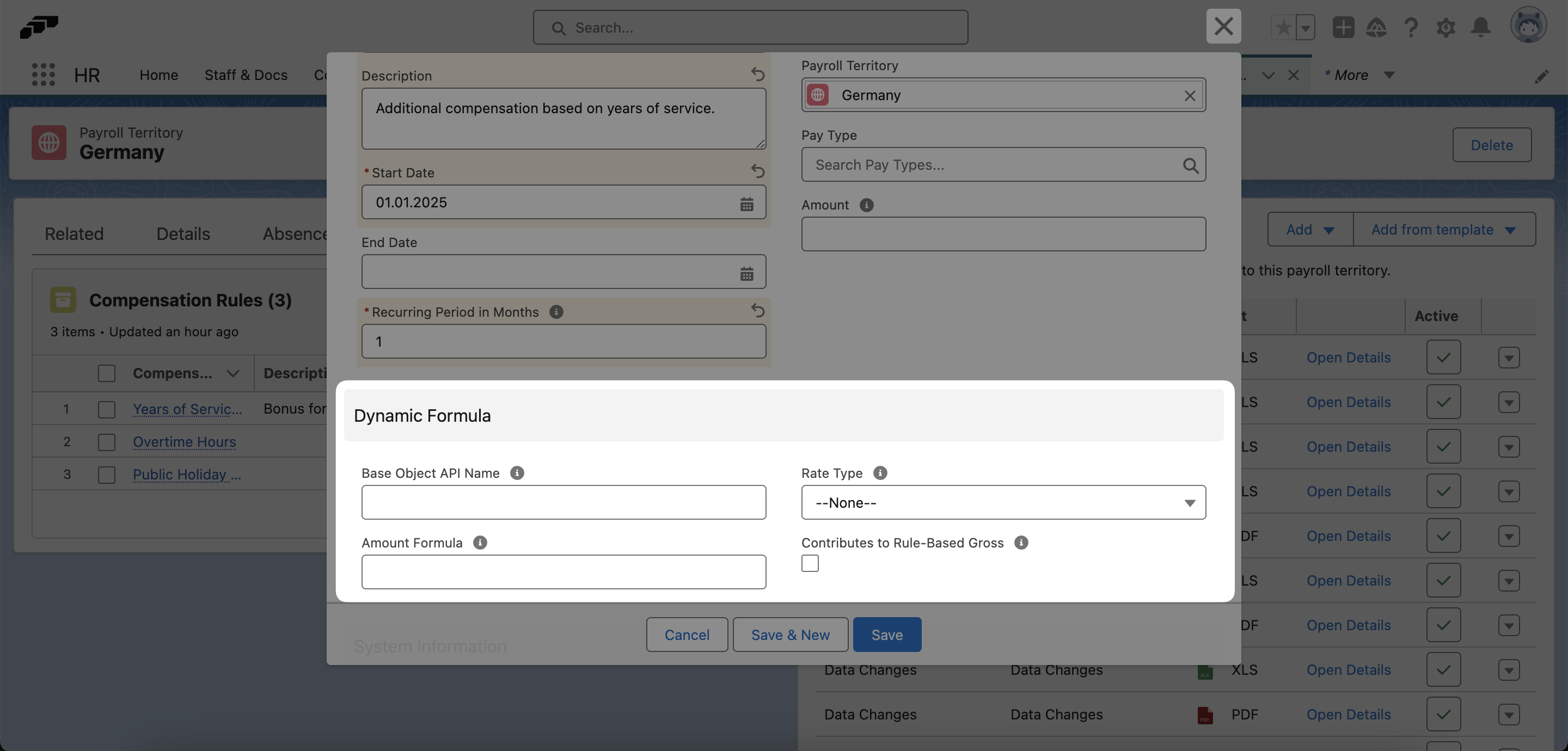
Task: Open the Start Date calendar picker
Action: [x=748, y=202]
